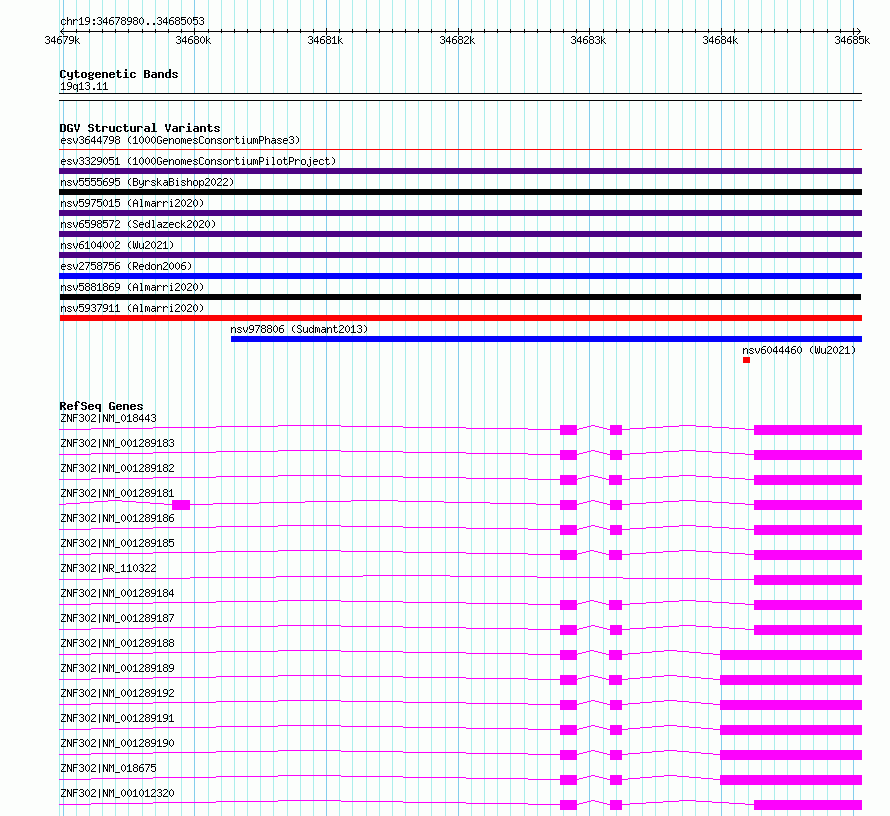This screenshot has height=816, width=890.
Task: Select the extended last exon of NM_001289188
Action: pyautogui.click(x=791, y=655)
